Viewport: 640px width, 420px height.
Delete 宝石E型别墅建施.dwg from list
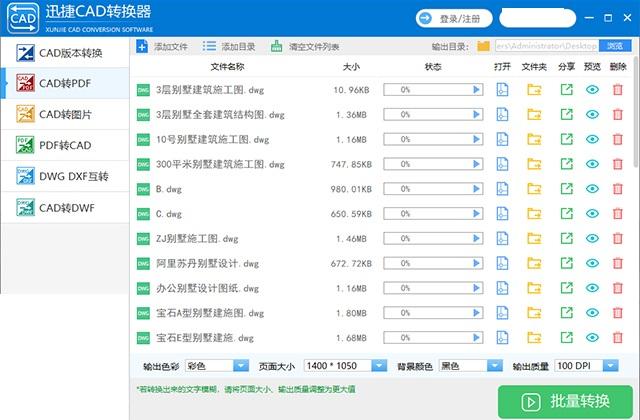coord(618,338)
